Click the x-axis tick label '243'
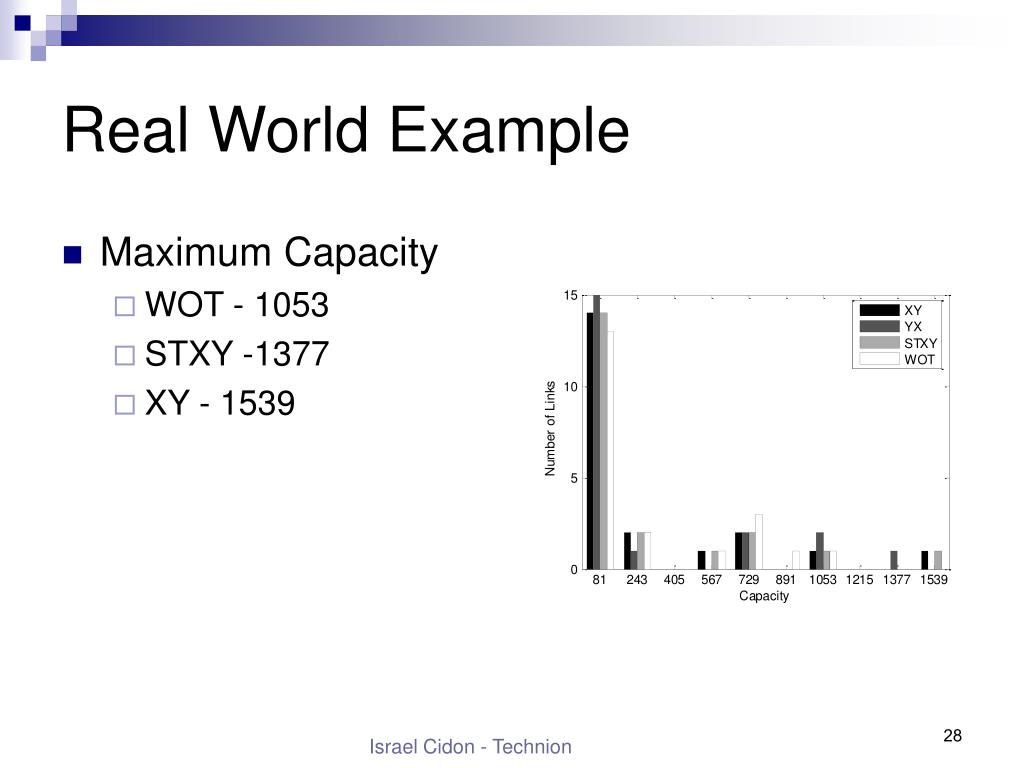The image size is (1024, 768). pos(637,579)
